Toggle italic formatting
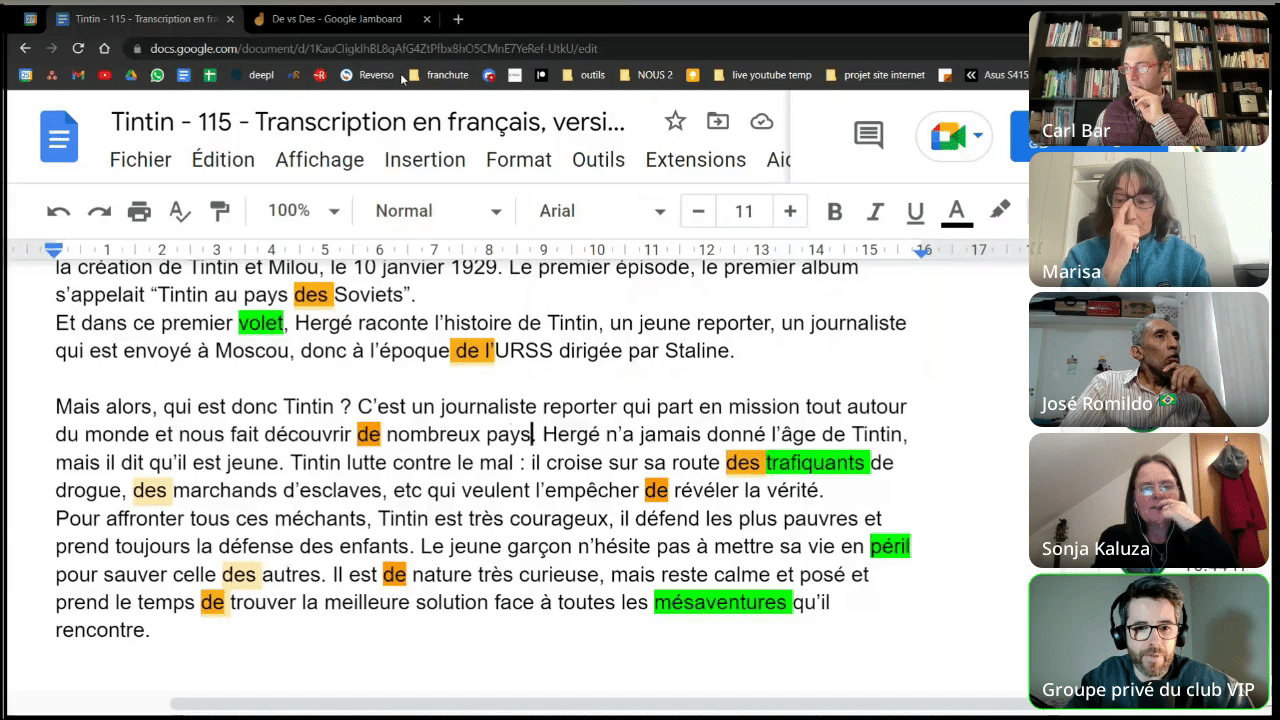Image resolution: width=1280 pixels, height=720 pixels. coord(875,211)
